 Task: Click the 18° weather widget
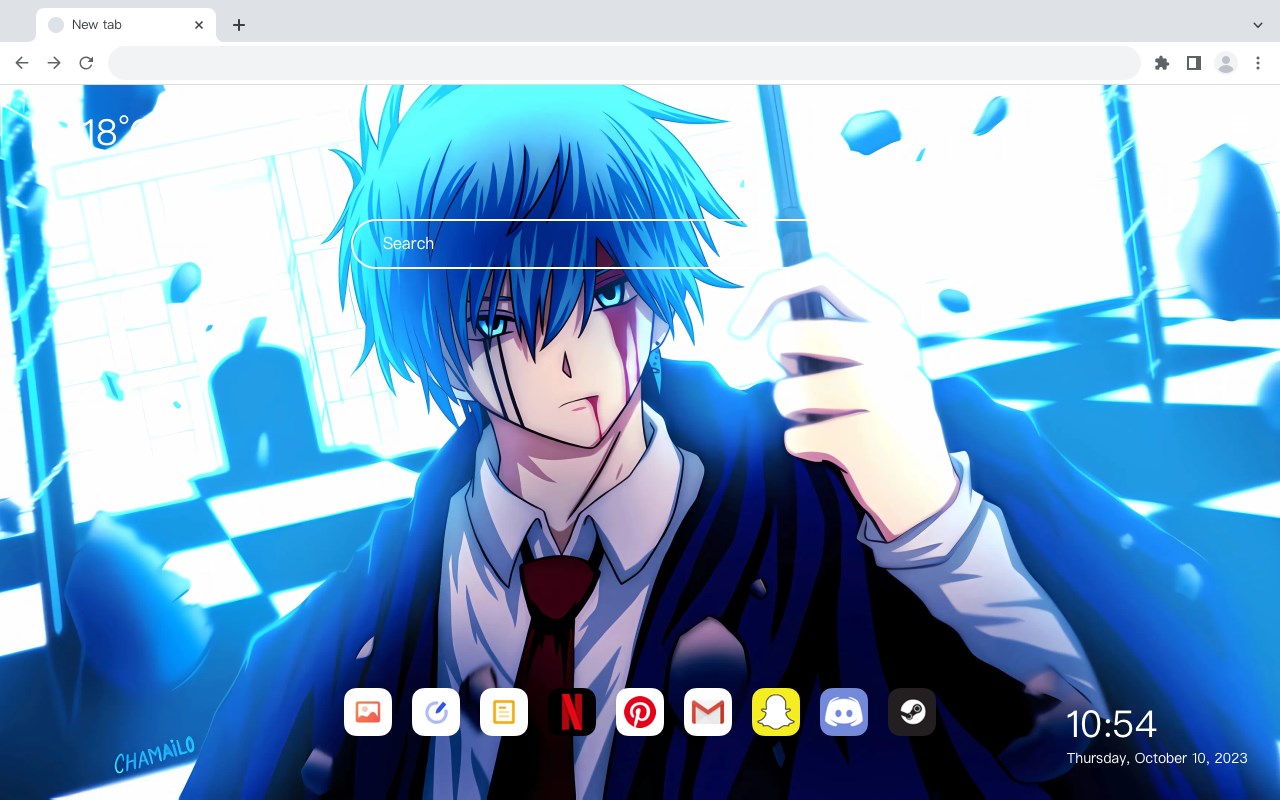click(106, 132)
